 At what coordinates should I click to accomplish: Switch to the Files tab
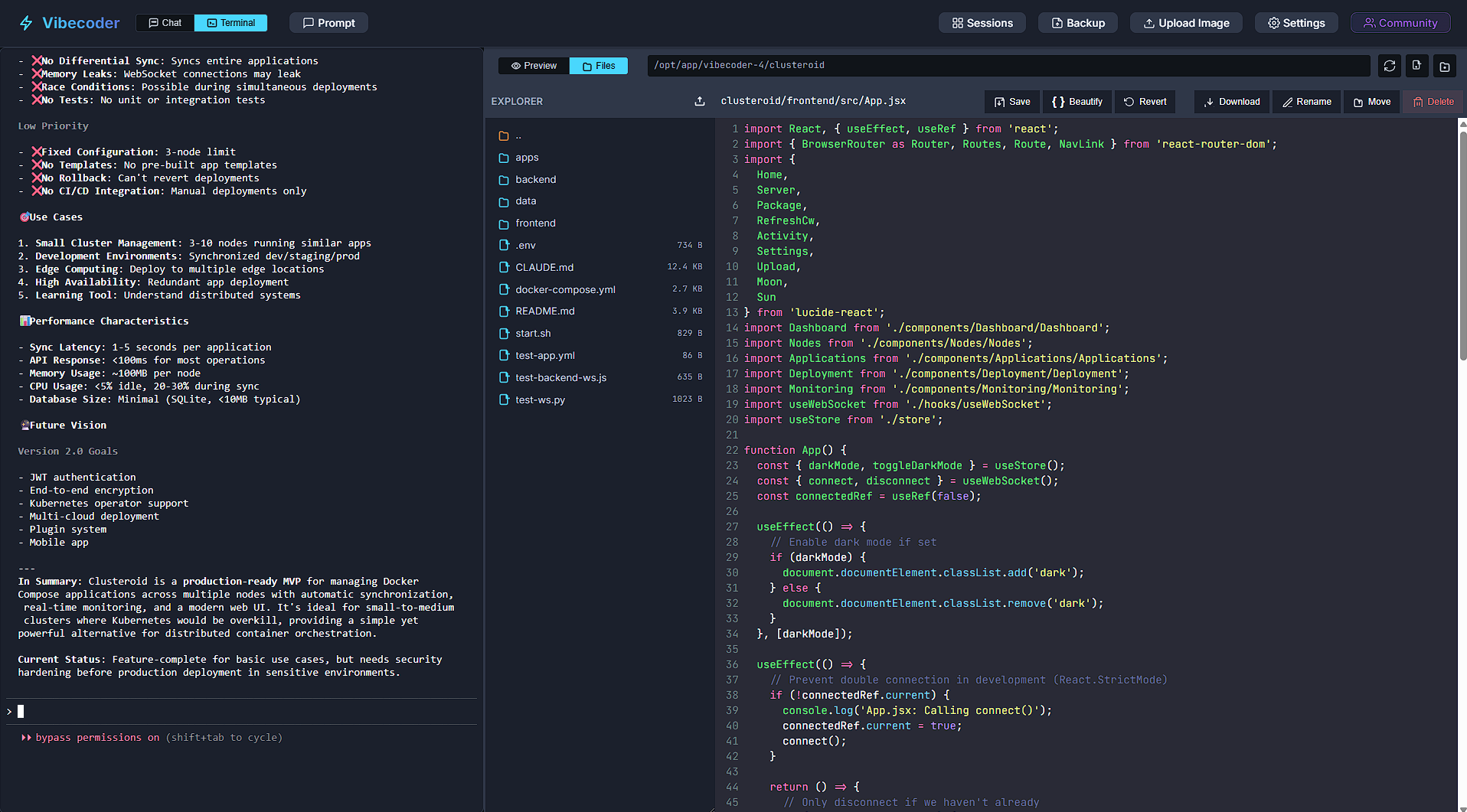click(x=599, y=66)
